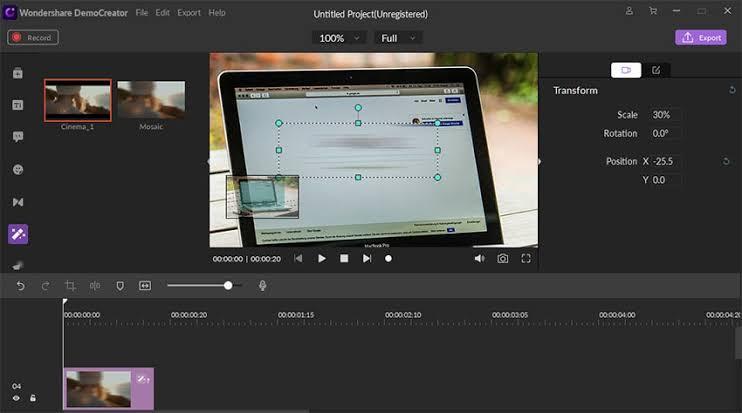Click the record dot in playback controls
742x413 pixels.
389,259
